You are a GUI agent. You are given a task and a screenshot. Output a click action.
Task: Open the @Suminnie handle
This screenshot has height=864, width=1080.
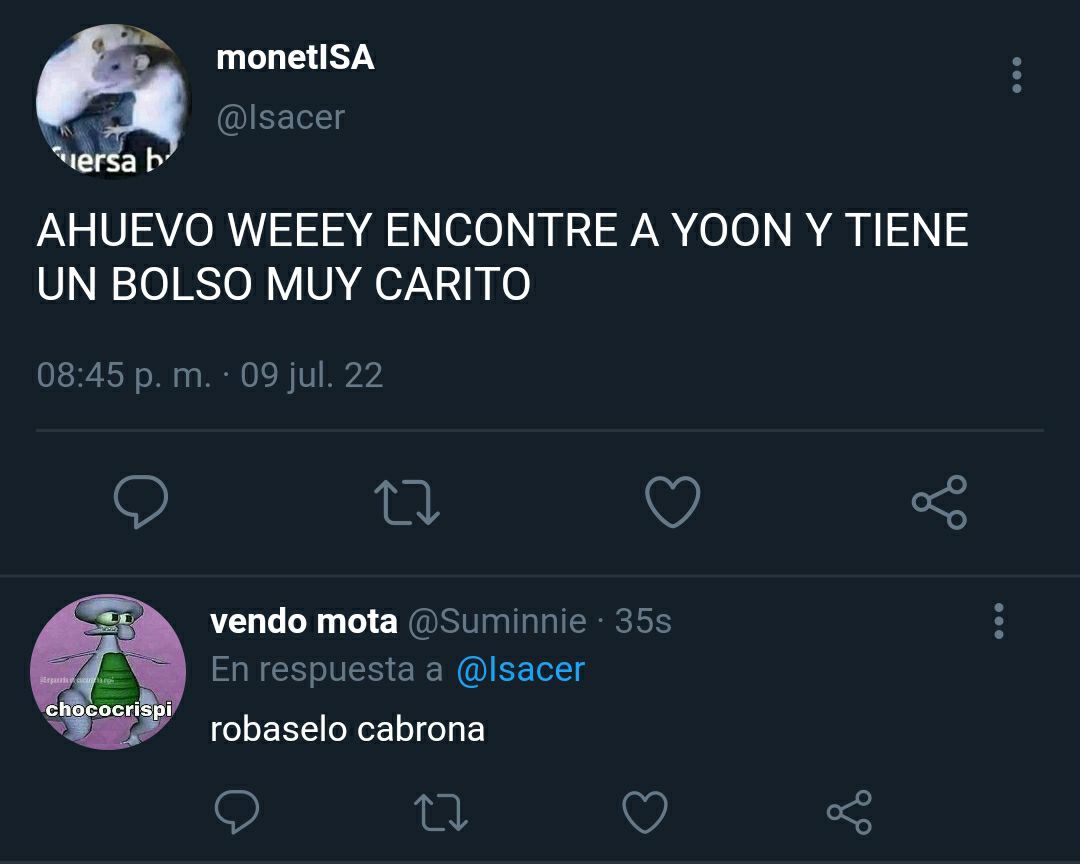pos(497,621)
